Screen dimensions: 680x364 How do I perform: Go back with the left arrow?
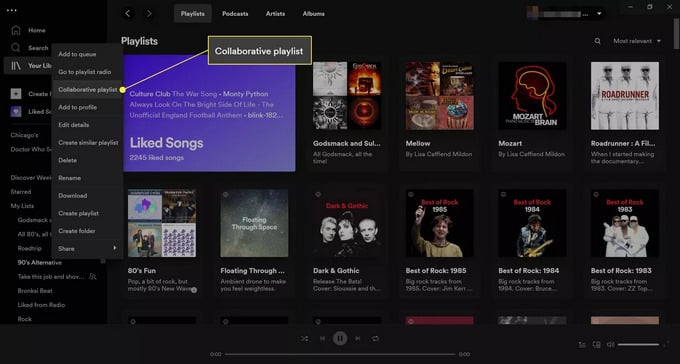pos(128,13)
